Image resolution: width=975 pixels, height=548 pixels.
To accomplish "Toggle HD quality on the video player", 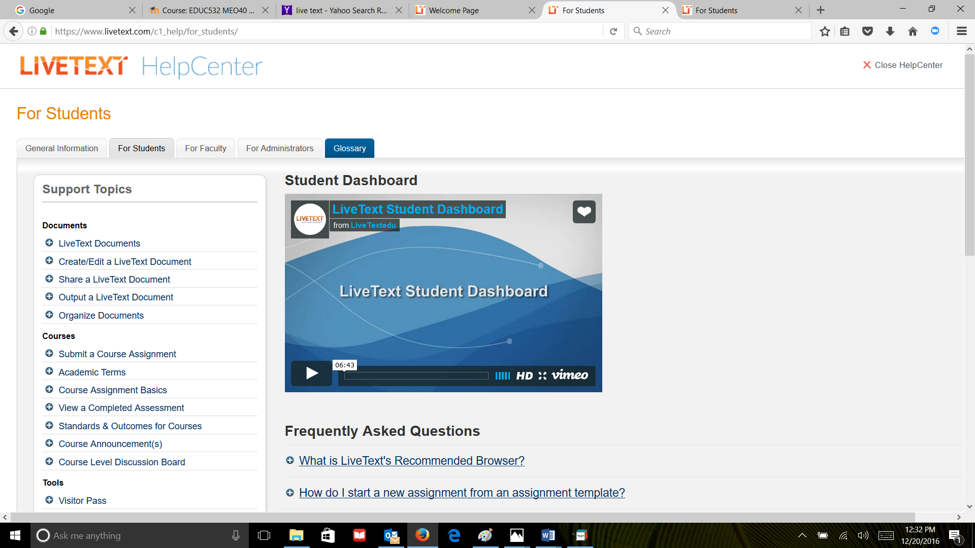I will point(524,376).
